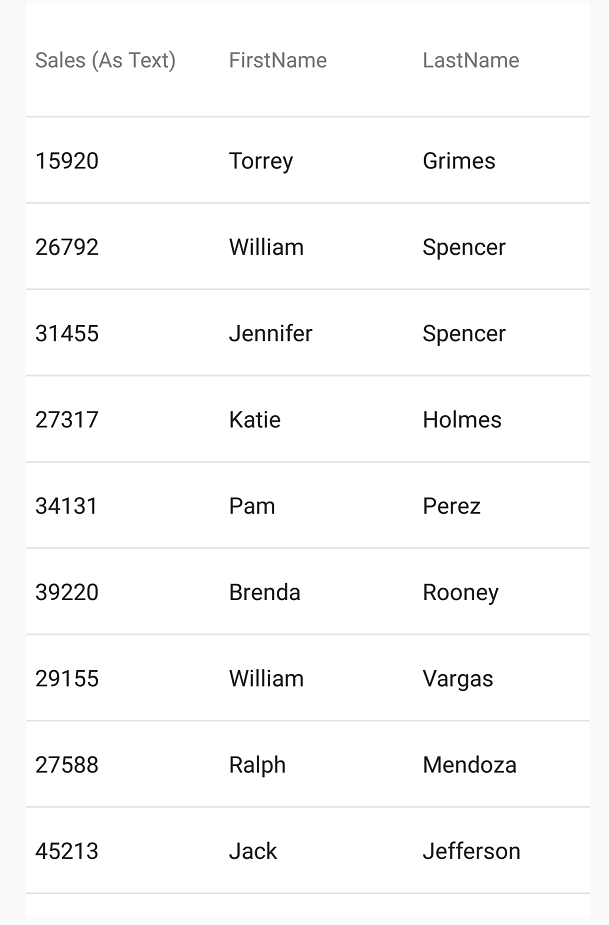This screenshot has width=609, height=925.
Task: Select the 26792 sales value
Action: [x=67, y=247]
